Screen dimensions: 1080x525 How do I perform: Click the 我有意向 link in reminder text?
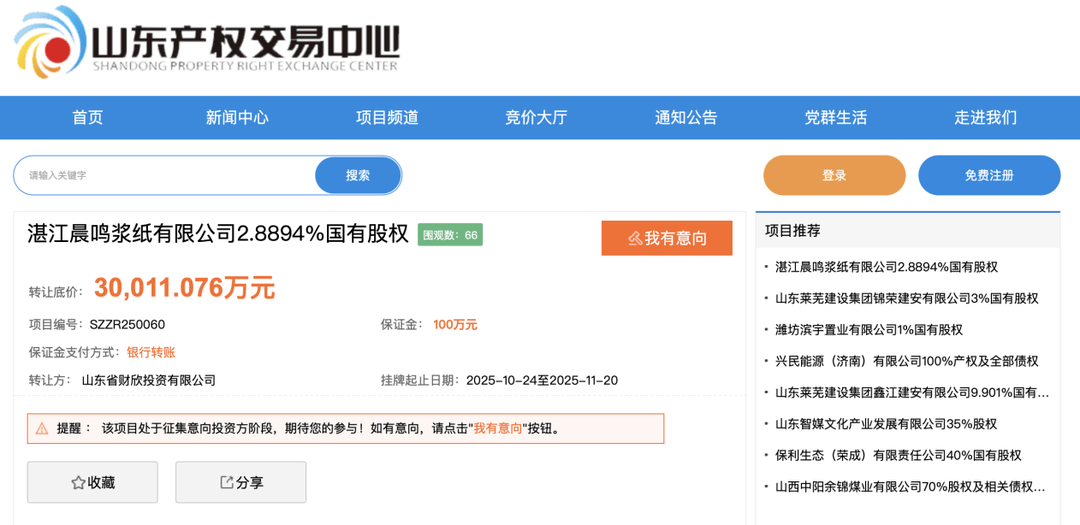pos(496,429)
